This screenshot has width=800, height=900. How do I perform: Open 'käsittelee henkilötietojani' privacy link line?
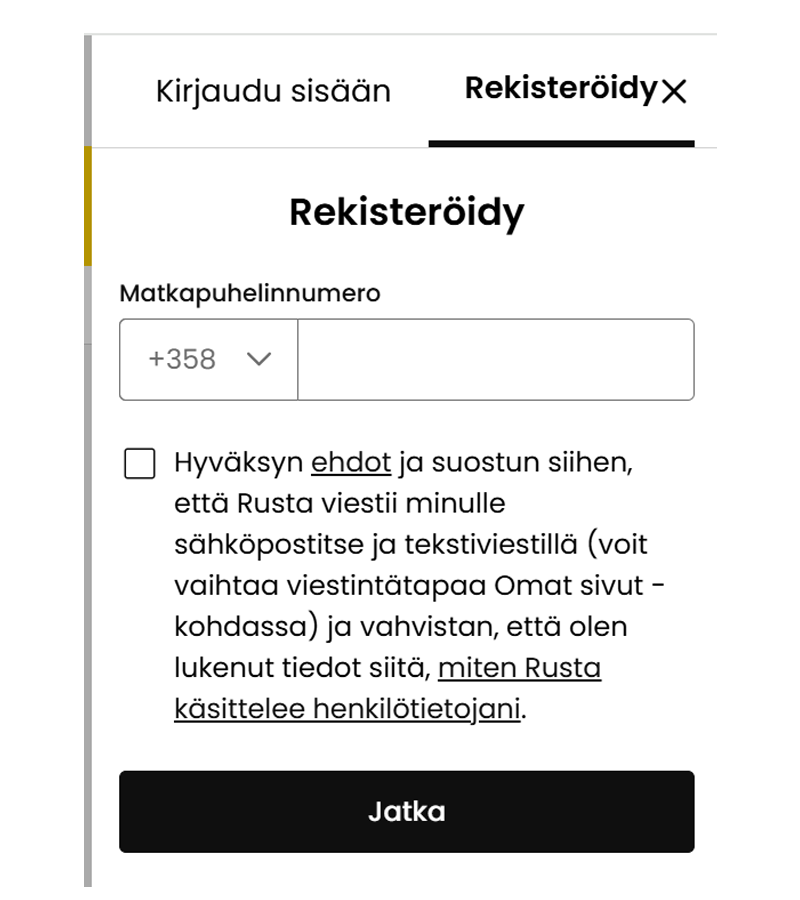click(x=347, y=709)
